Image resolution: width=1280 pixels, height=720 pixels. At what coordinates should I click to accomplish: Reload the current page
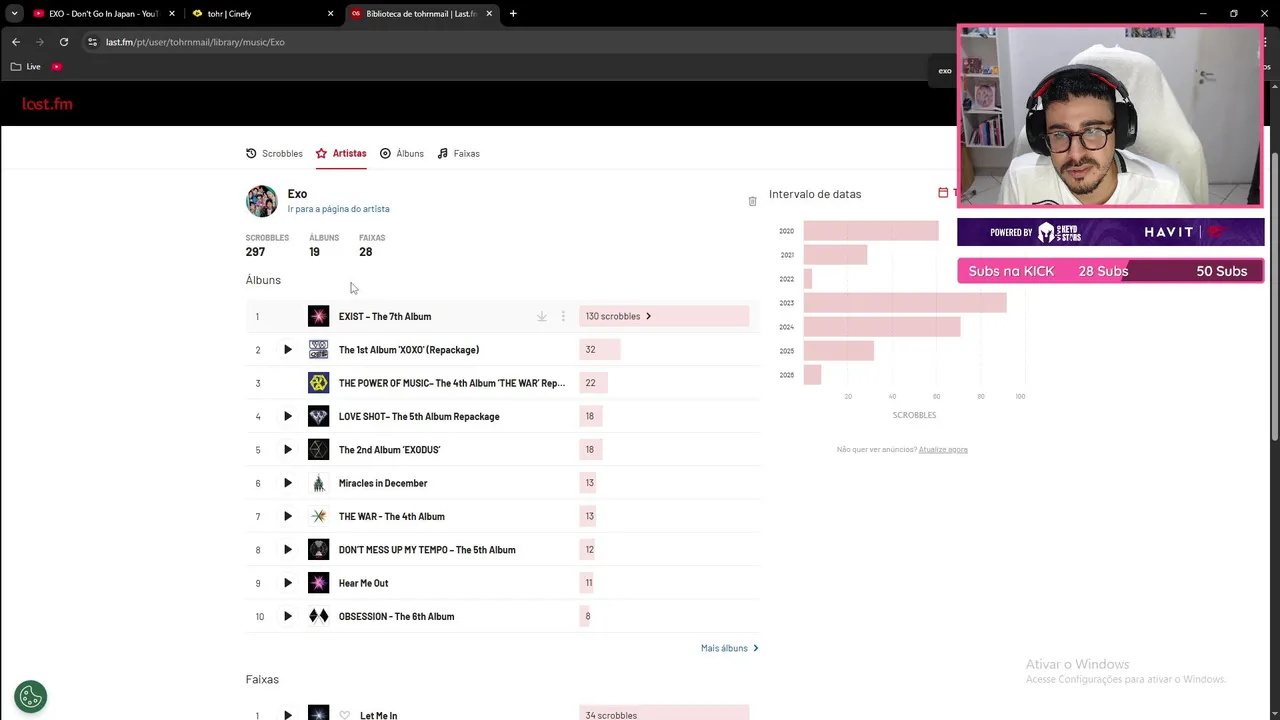tap(64, 42)
